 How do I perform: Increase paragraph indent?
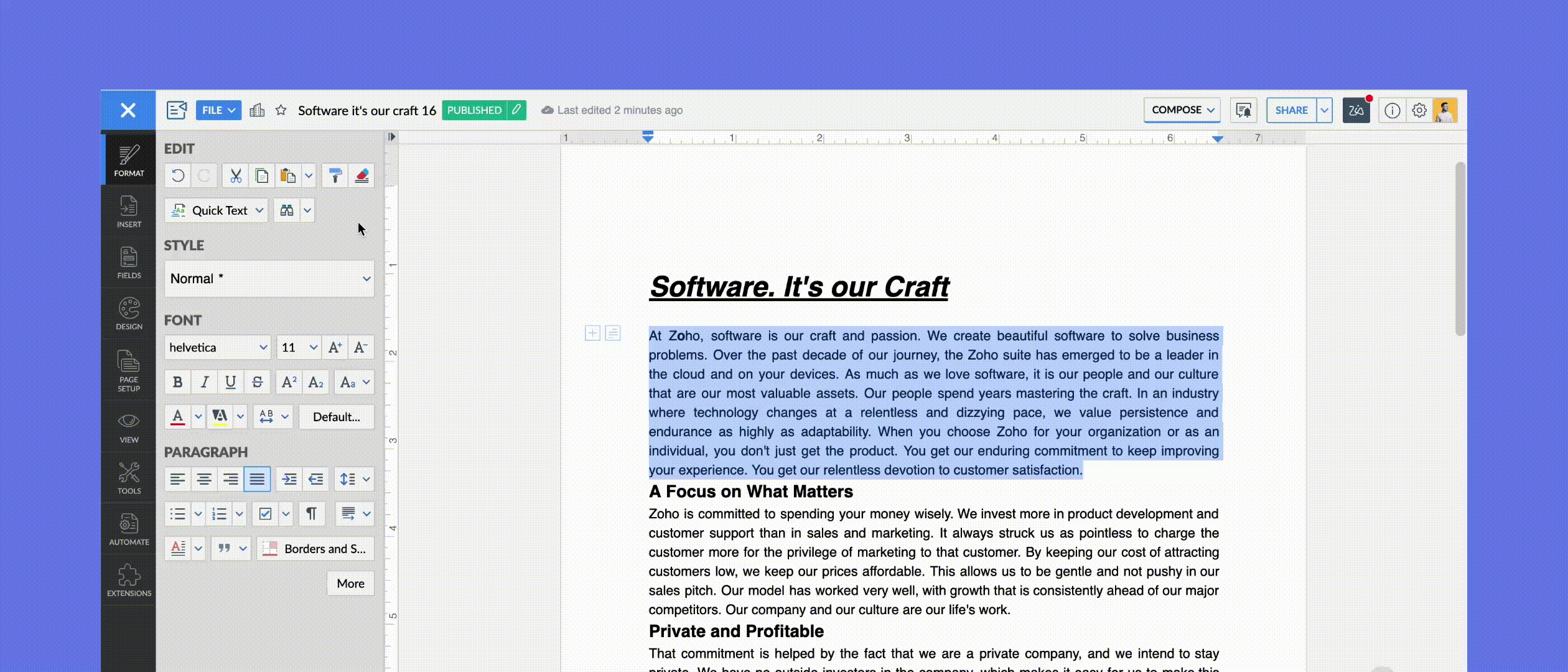[289, 478]
